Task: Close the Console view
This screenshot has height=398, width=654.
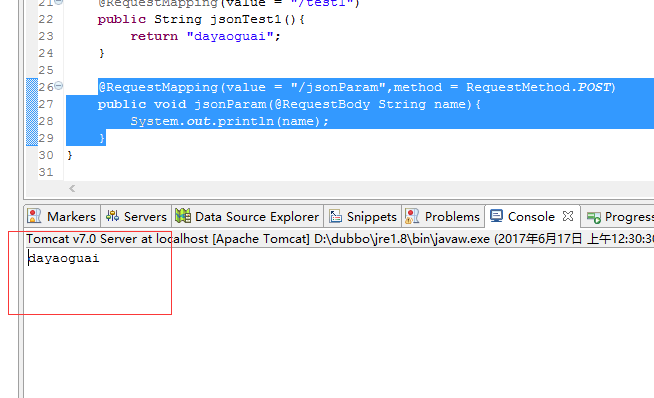Action: (x=568, y=216)
